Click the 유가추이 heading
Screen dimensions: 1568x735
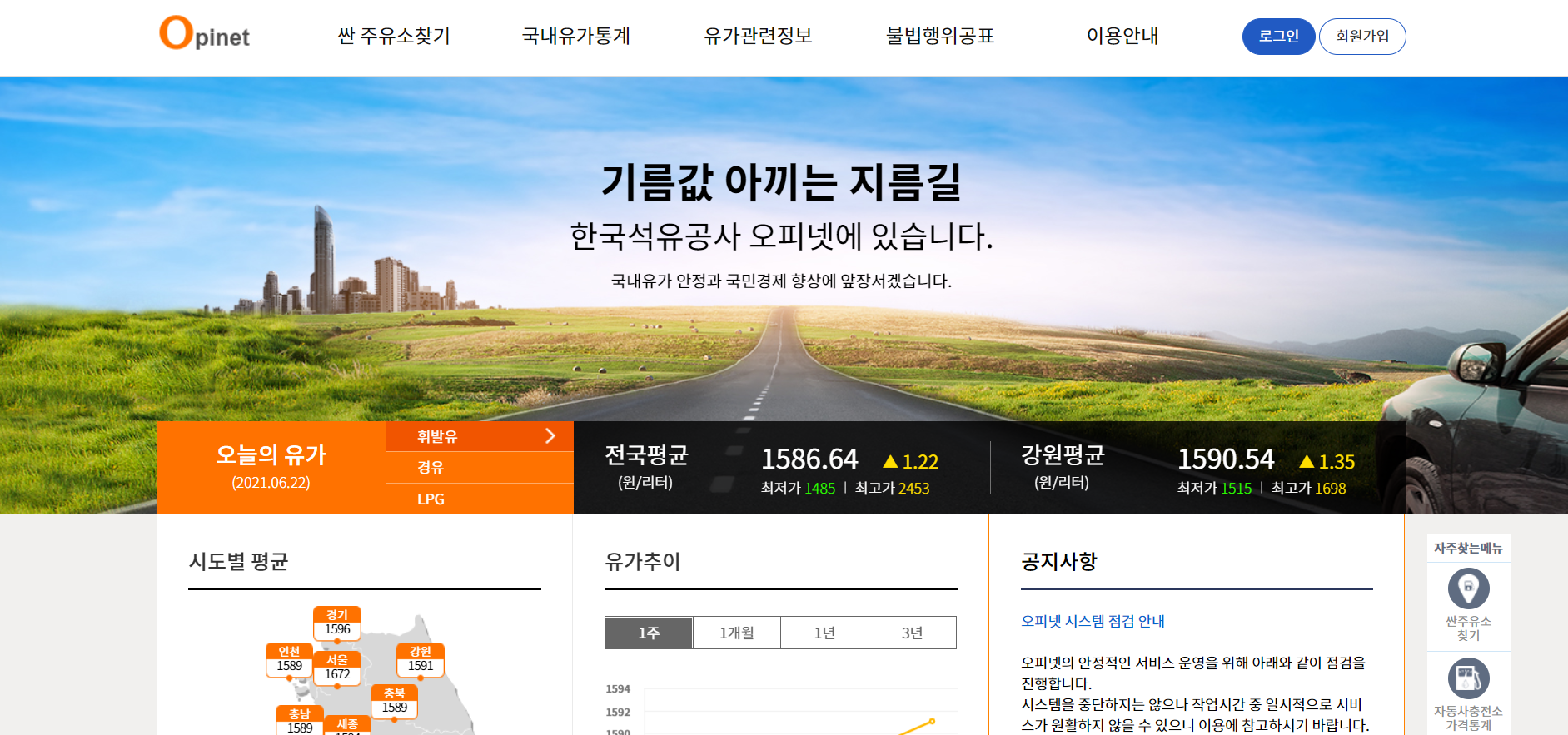[x=643, y=562]
